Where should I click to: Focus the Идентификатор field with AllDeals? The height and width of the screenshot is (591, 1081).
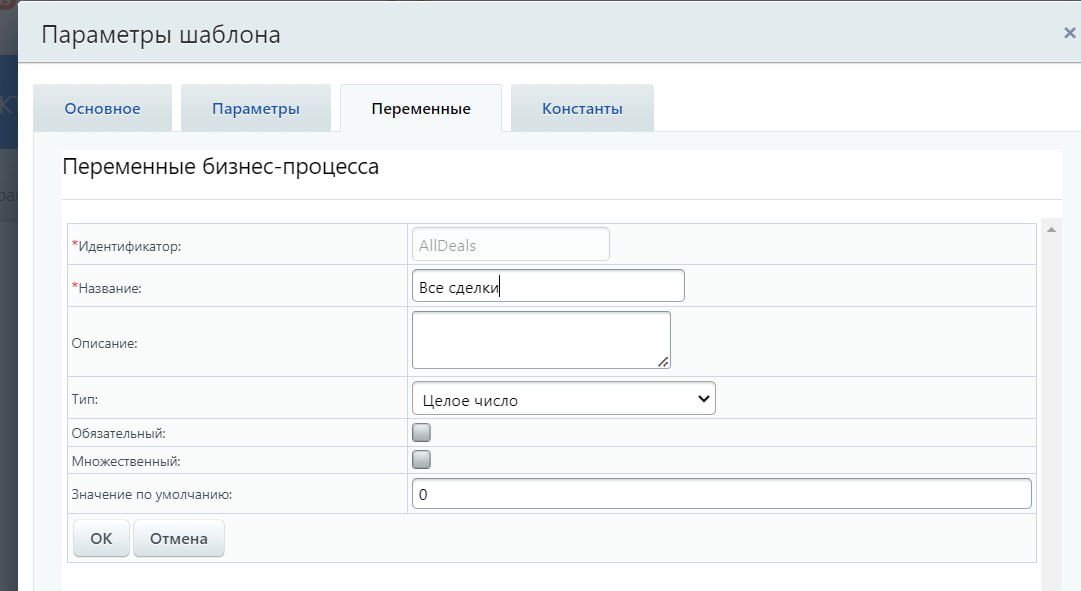pyautogui.click(x=510, y=245)
